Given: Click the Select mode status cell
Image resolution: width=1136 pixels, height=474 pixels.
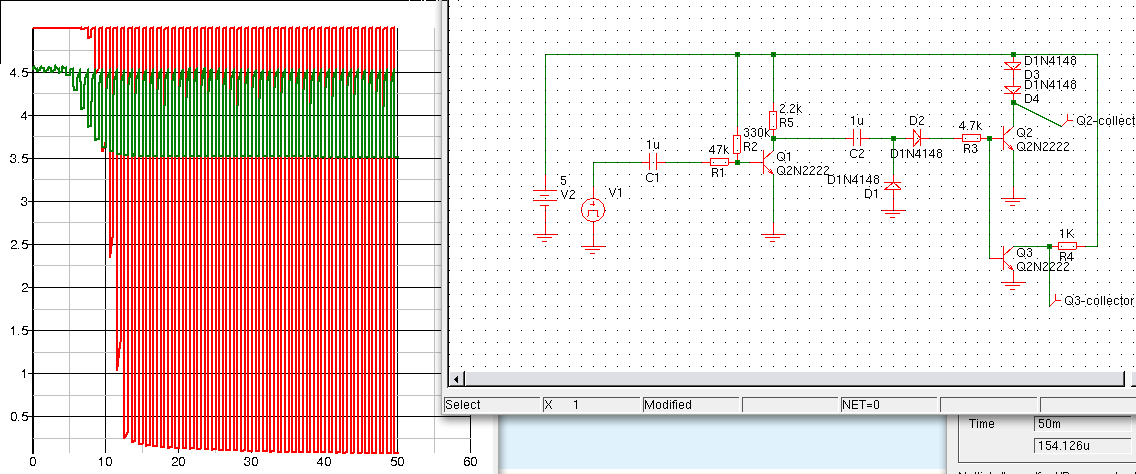Looking at the screenshot, I should click(490, 405).
